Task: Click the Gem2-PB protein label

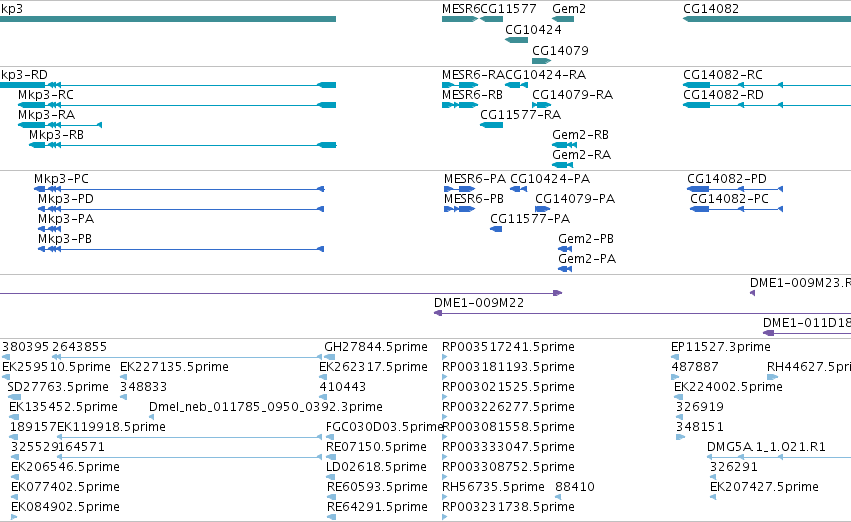Action: (586, 239)
